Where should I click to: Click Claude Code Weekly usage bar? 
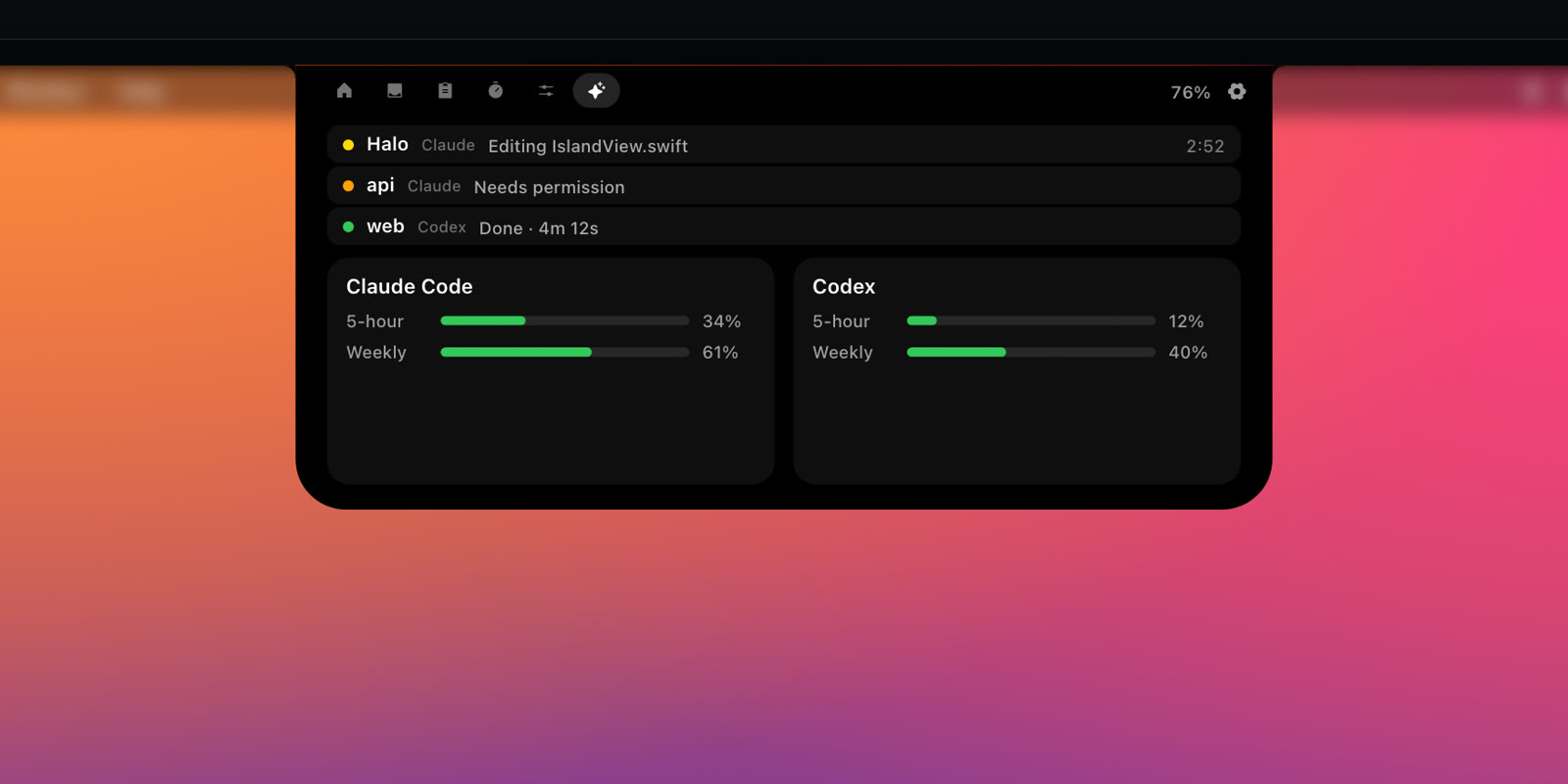pyautogui.click(x=564, y=352)
